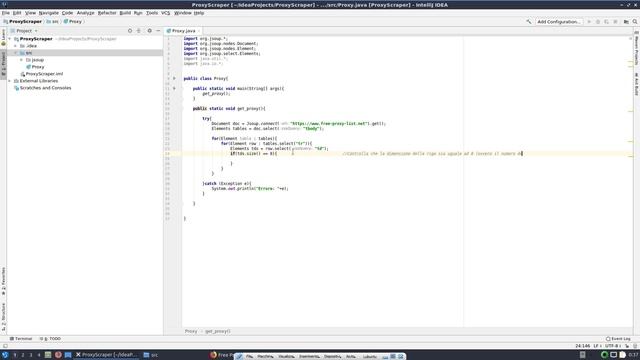Click the system menu icon on taskbar
Screen dimensions: 640x360
5,355
